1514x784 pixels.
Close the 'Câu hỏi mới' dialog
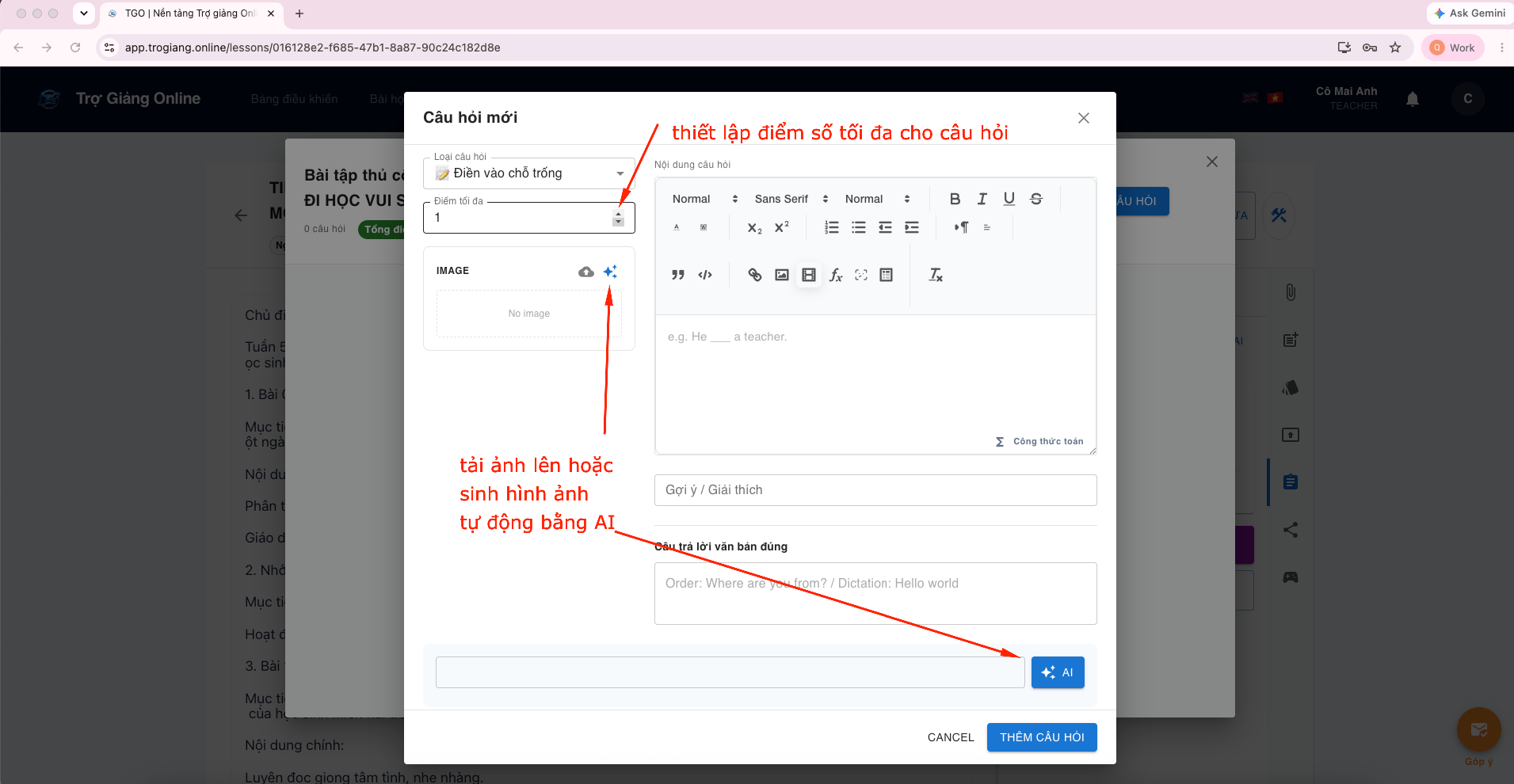(1084, 118)
